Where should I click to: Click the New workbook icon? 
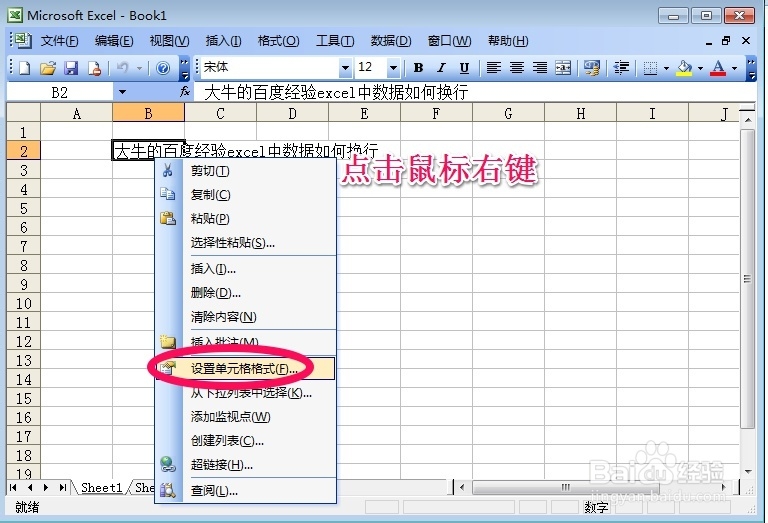click(24, 68)
